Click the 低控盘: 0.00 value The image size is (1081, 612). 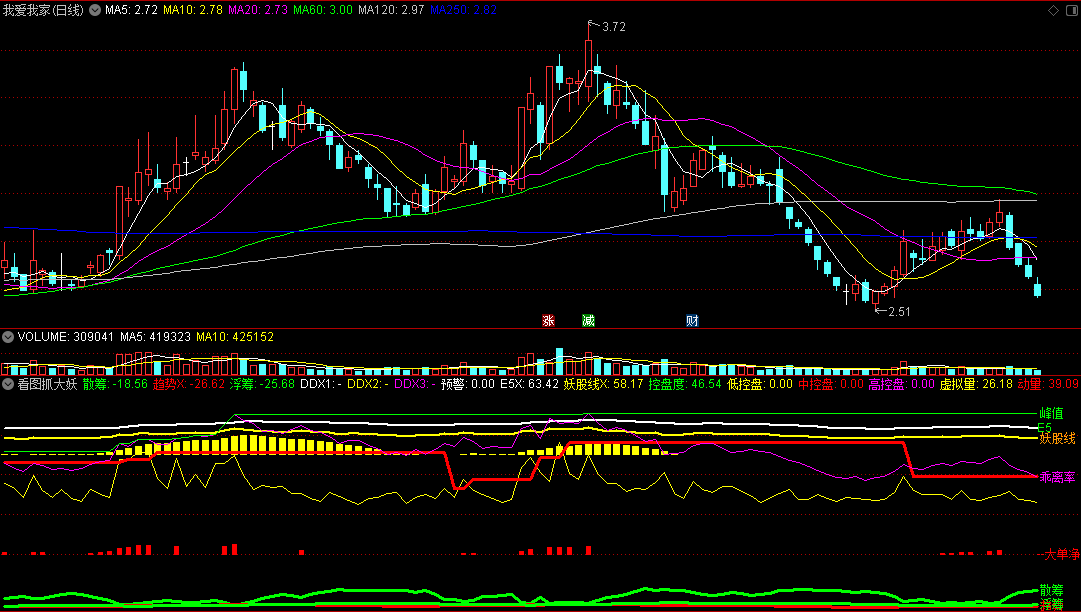point(760,384)
